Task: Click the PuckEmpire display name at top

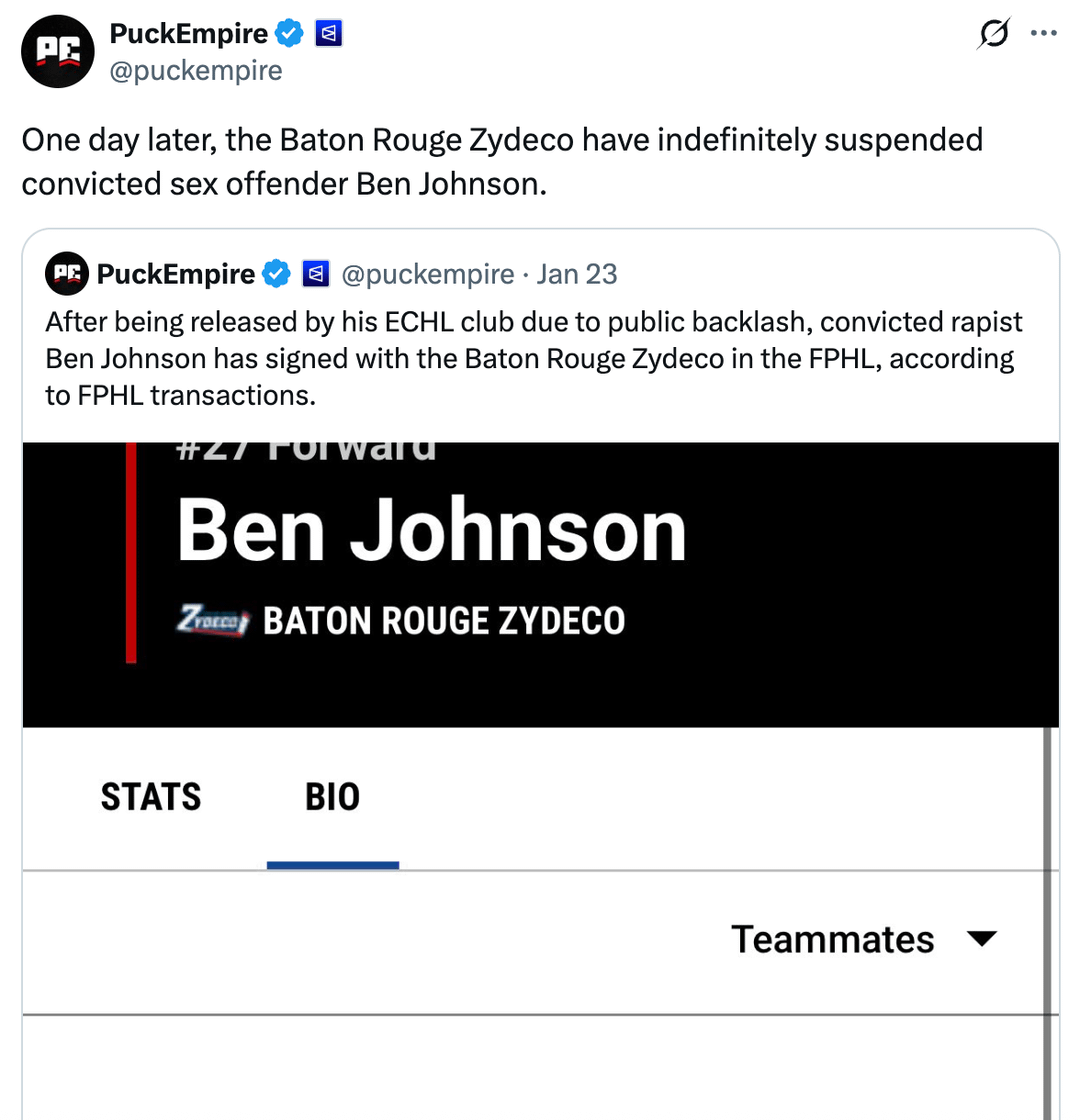Action: tap(188, 34)
